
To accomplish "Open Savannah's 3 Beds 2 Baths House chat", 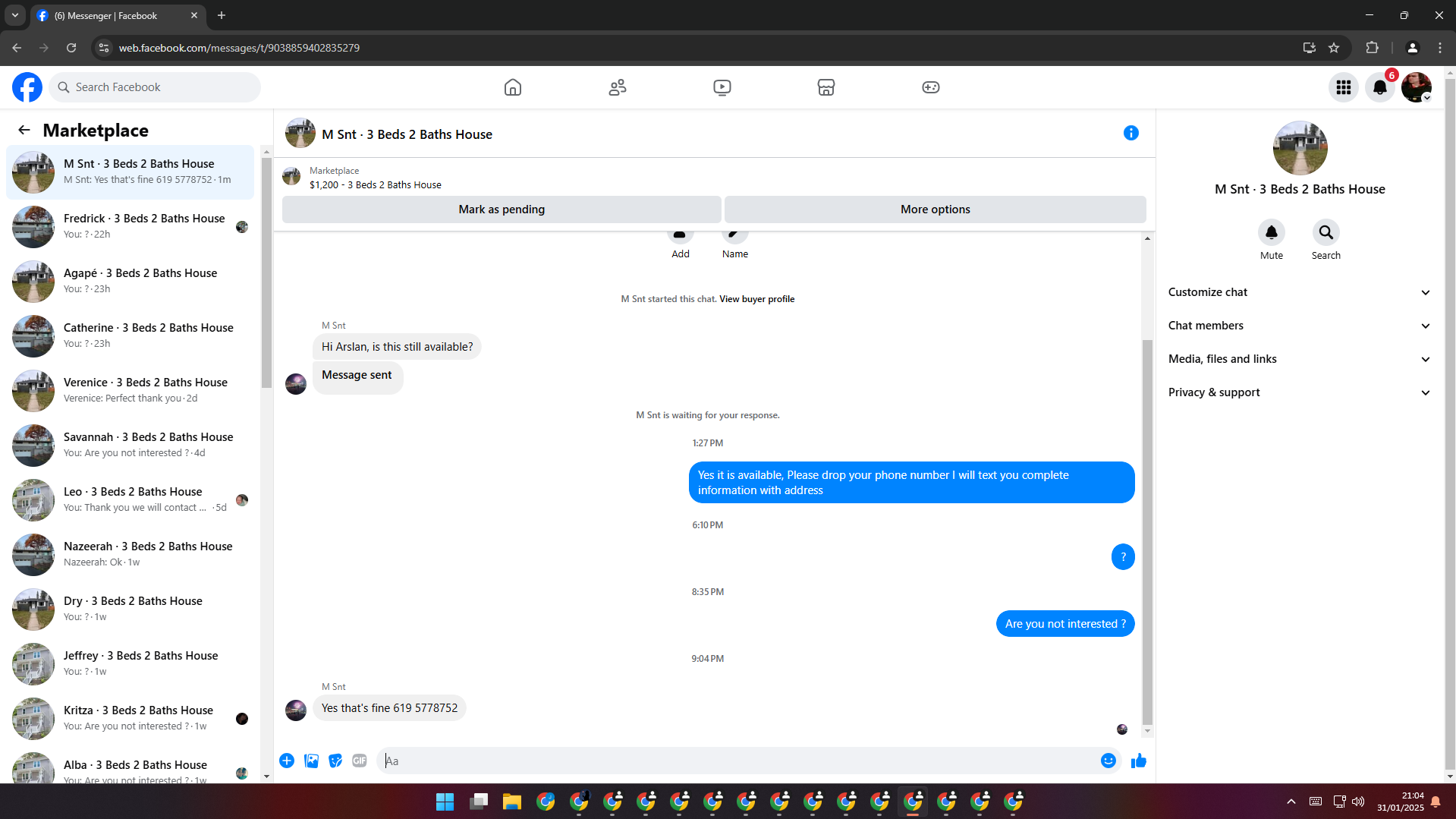I will pyautogui.click(x=130, y=446).
